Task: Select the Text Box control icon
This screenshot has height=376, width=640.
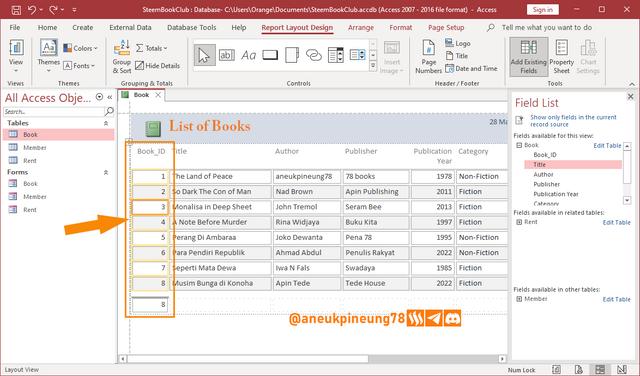Action: pos(227,55)
